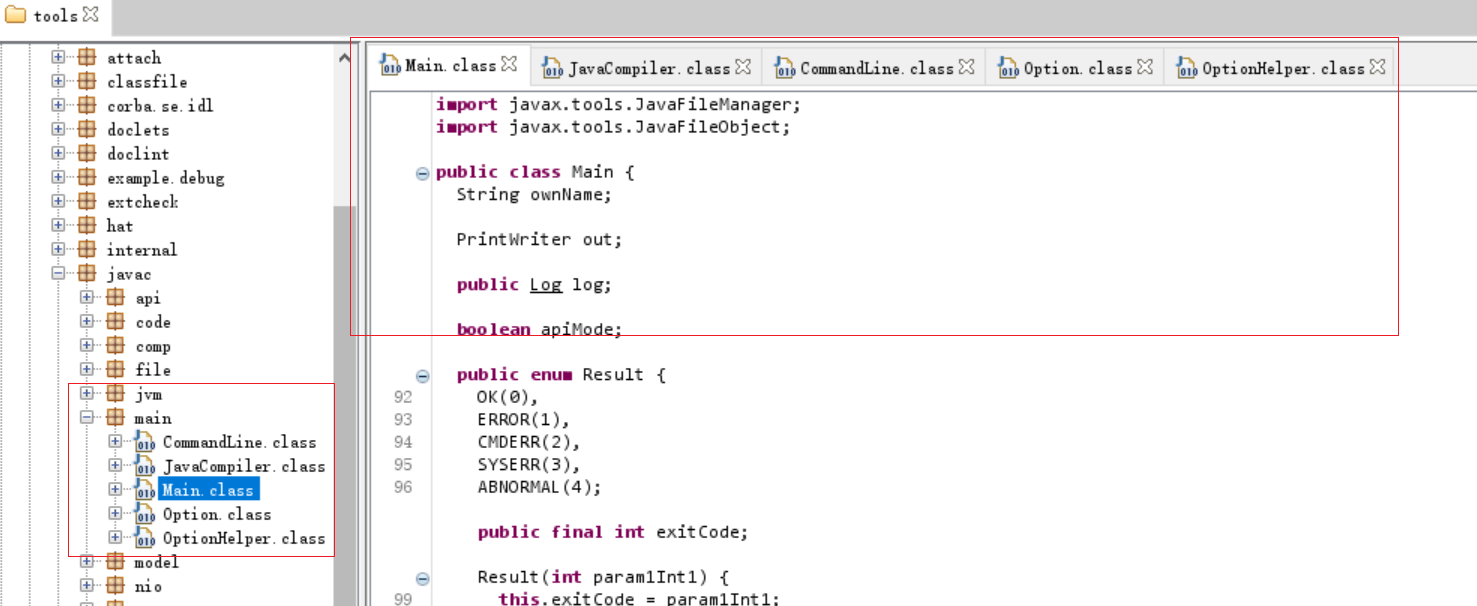This screenshot has height=606, width=1477.
Task: Click the class icon on OptionHelper.class tab
Action: pyautogui.click(x=1186, y=68)
